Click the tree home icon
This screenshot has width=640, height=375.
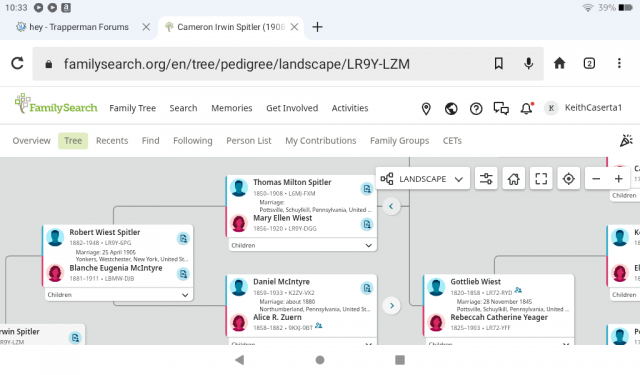coord(513,179)
